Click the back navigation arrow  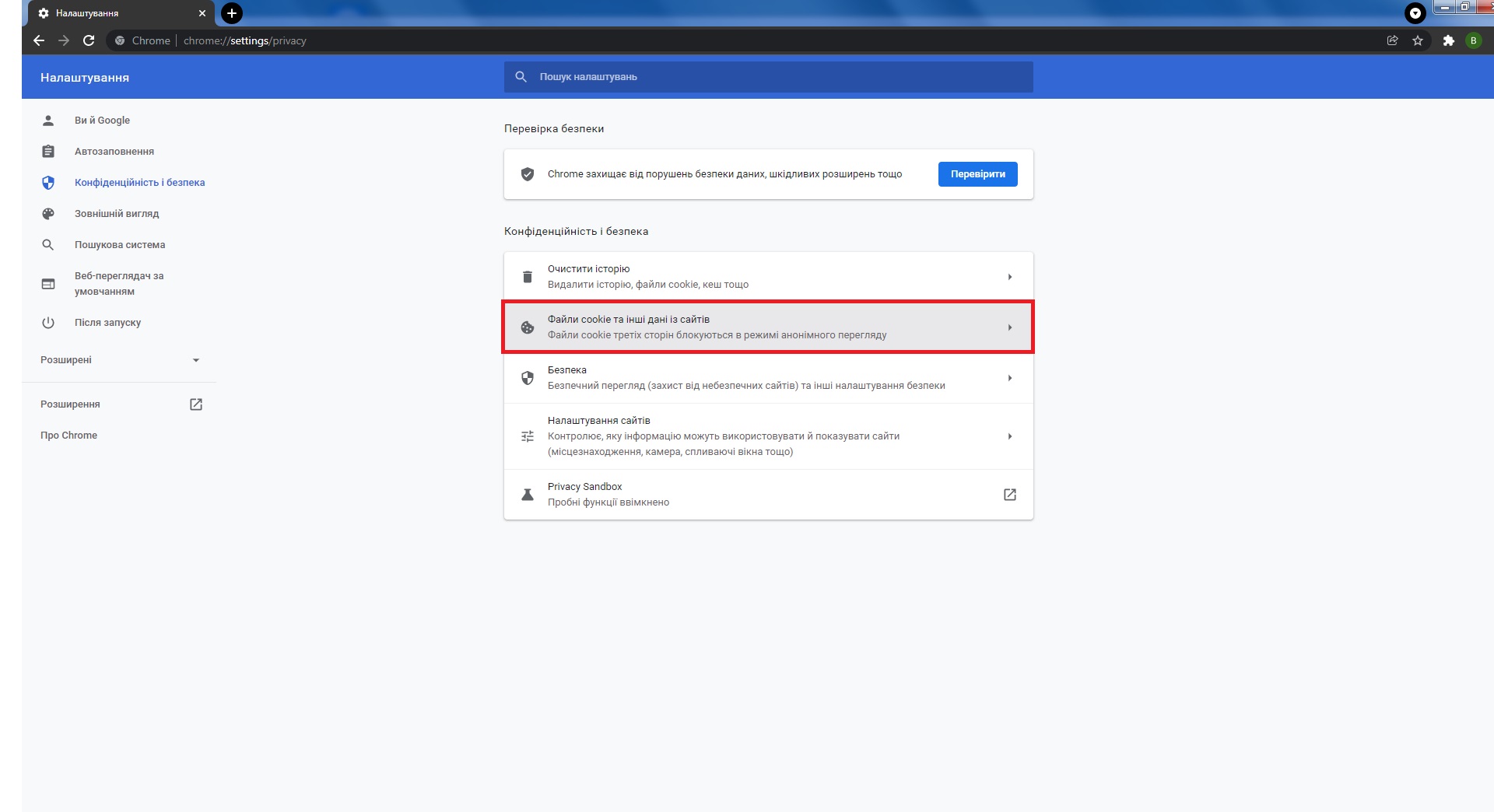coord(39,40)
